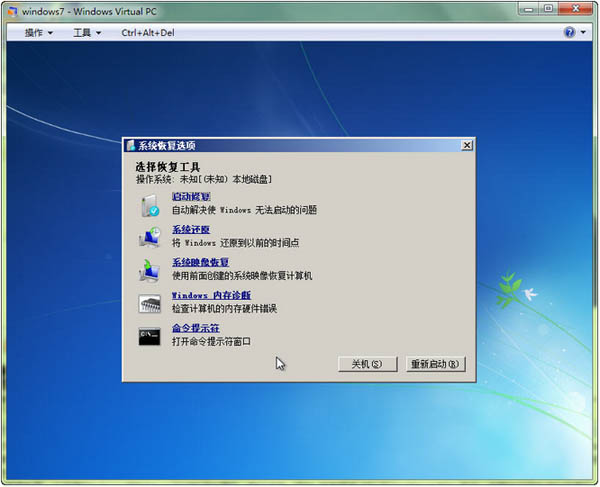The width and height of the screenshot is (600, 487).
Task: Select the 系统映像恢复 link
Action: click(x=200, y=262)
